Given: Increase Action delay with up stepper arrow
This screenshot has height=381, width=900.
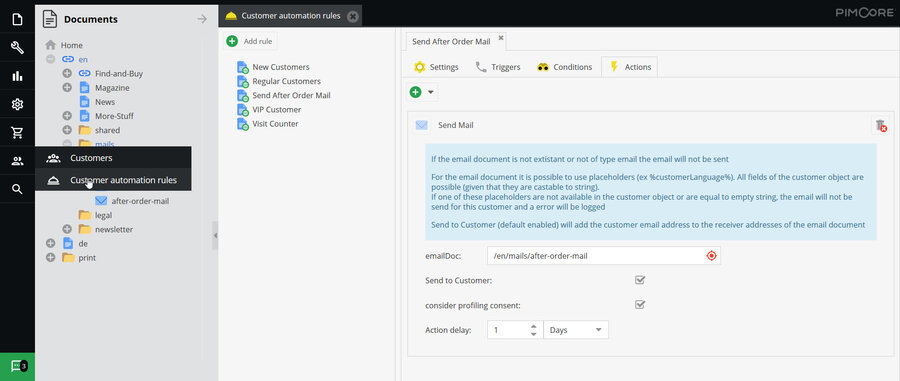Looking at the screenshot, I should coord(534,326).
